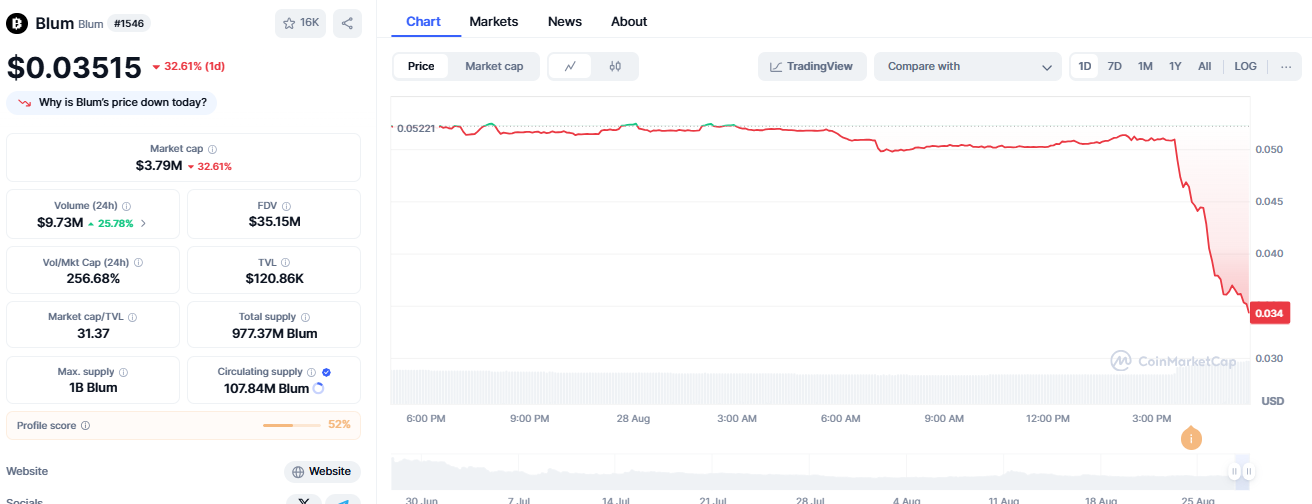Viewport: 1312px width, 504px height.
Task: Click the 52% profile score value
Action: click(339, 425)
